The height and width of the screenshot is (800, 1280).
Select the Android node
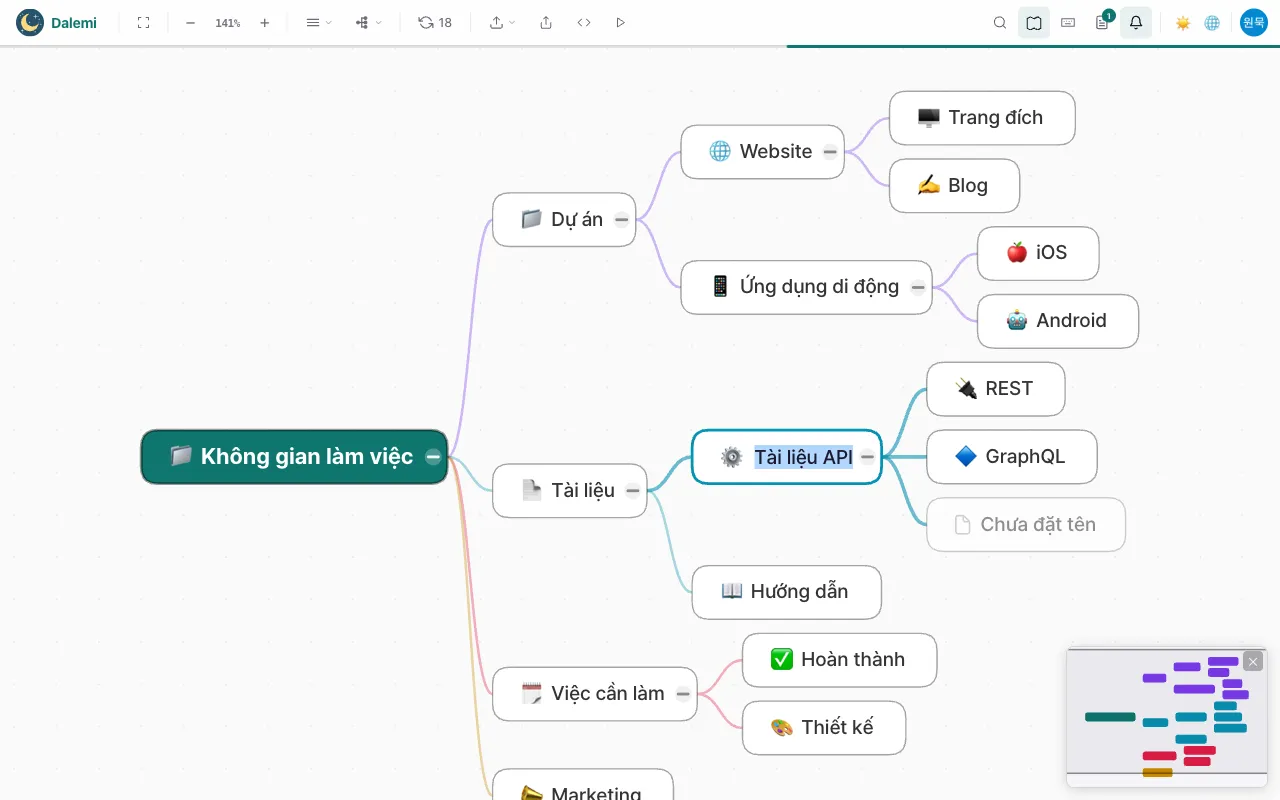point(1058,321)
